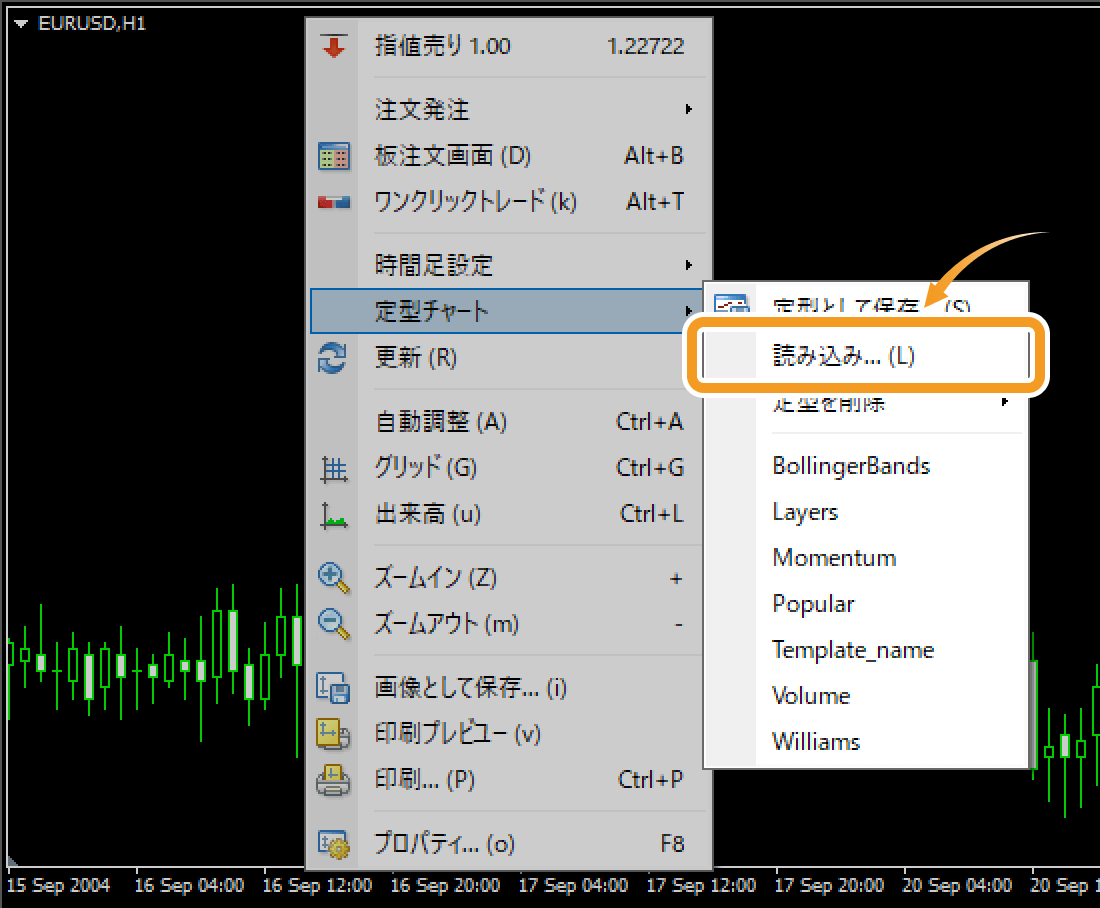This screenshot has height=908, width=1100.
Task: Apply the Volume template
Action: 866,696
